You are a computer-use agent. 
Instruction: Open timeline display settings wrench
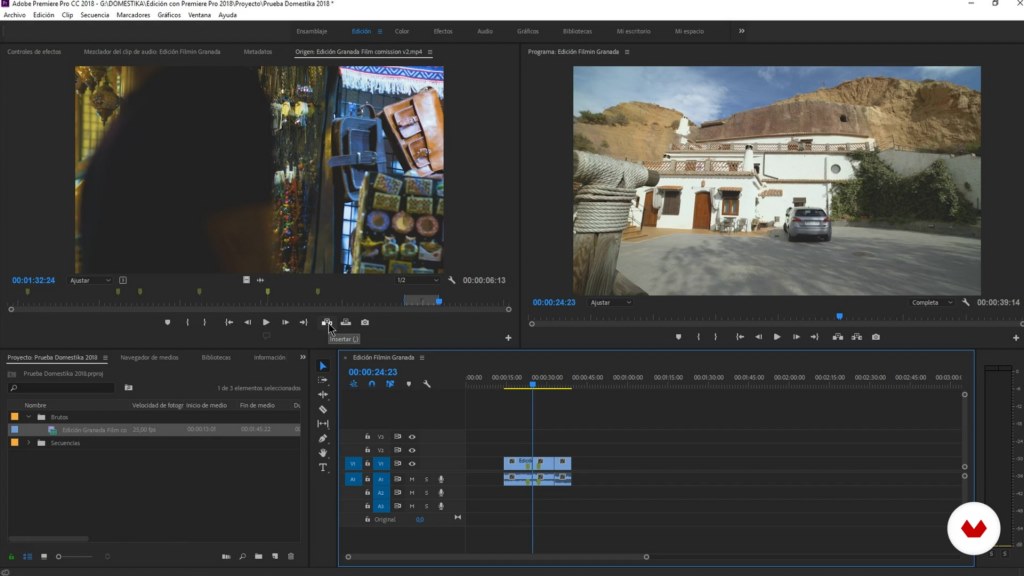point(427,384)
